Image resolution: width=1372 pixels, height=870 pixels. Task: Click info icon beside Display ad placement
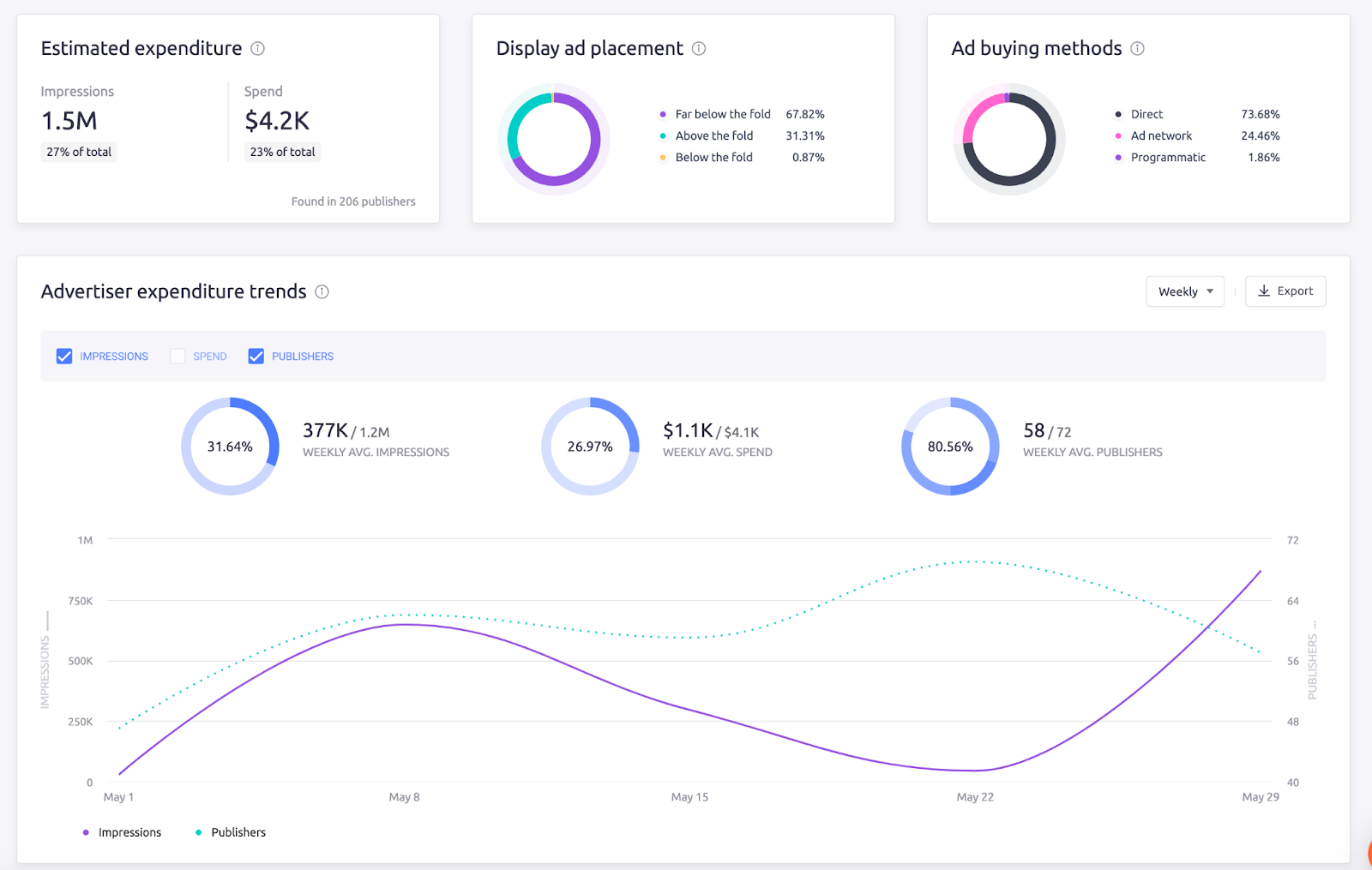[699, 49]
